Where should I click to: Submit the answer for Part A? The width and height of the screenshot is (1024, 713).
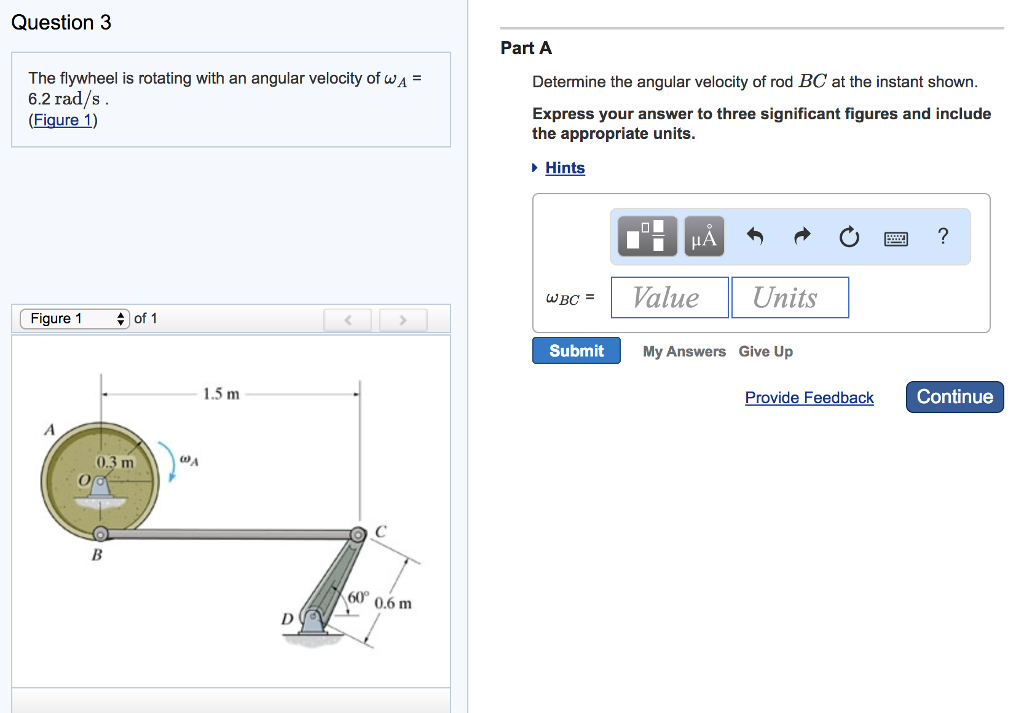pyautogui.click(x=576, y=350)
